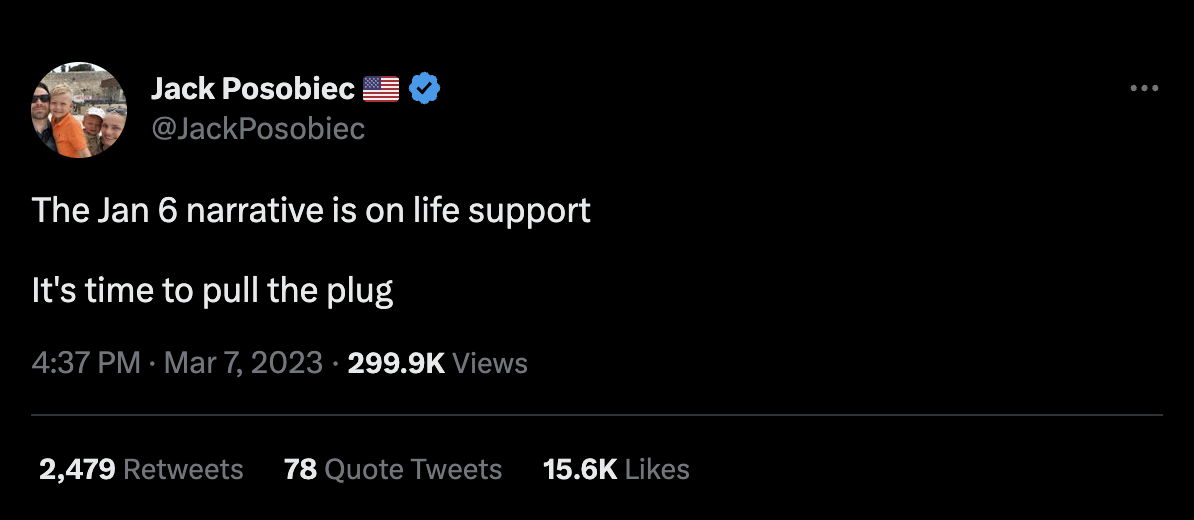Click the 78 quote count number
This screenshot has height=520, width=1194.
(300, 469)
